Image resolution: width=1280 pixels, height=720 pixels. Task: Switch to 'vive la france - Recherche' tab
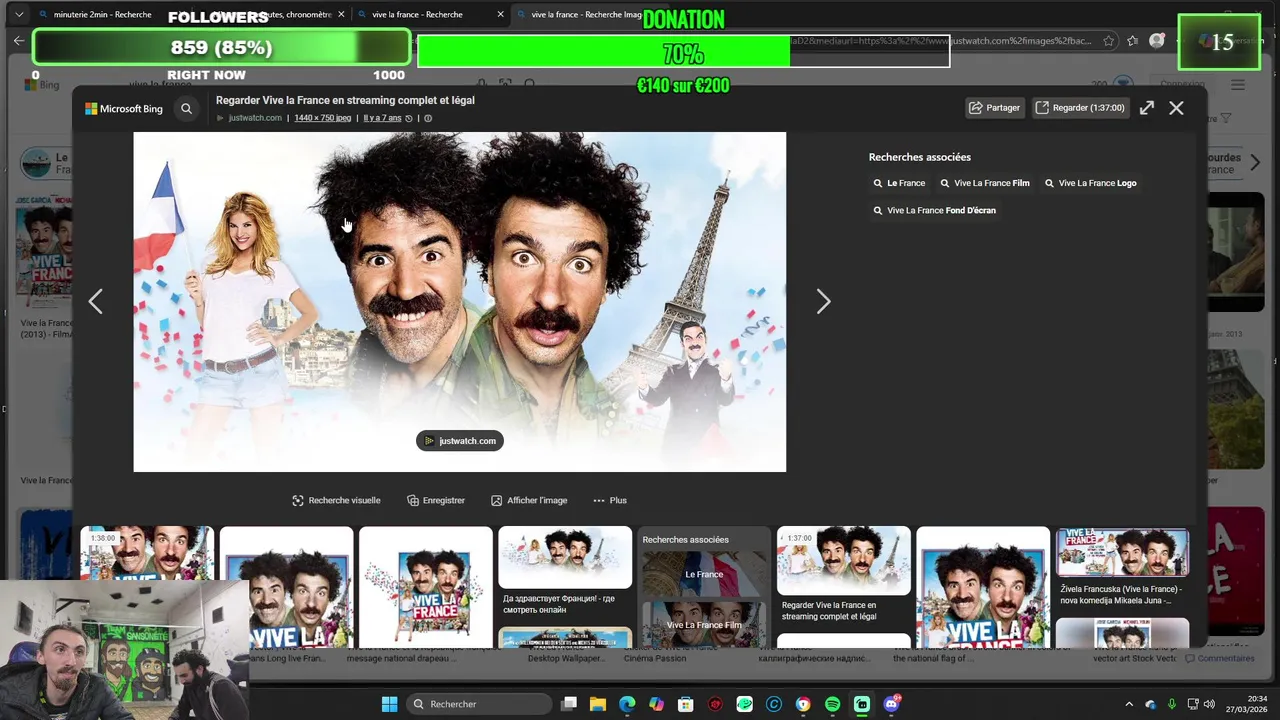tap(430, 15)
